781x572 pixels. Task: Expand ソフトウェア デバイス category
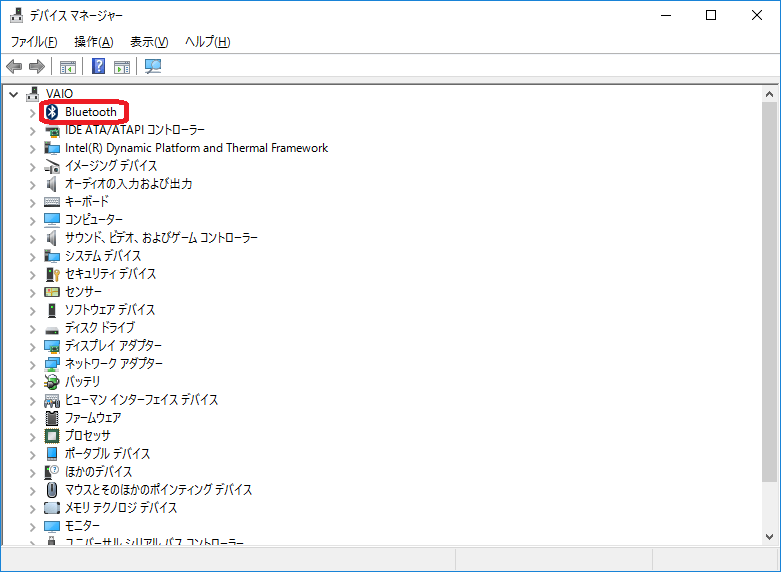(x=32, y=311)
